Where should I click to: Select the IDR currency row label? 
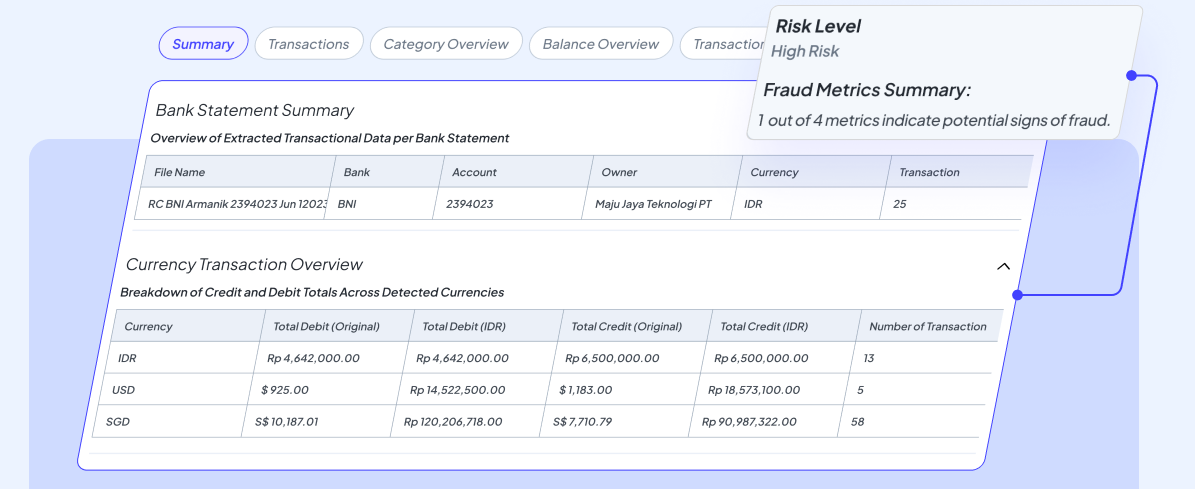pos(127,358)
